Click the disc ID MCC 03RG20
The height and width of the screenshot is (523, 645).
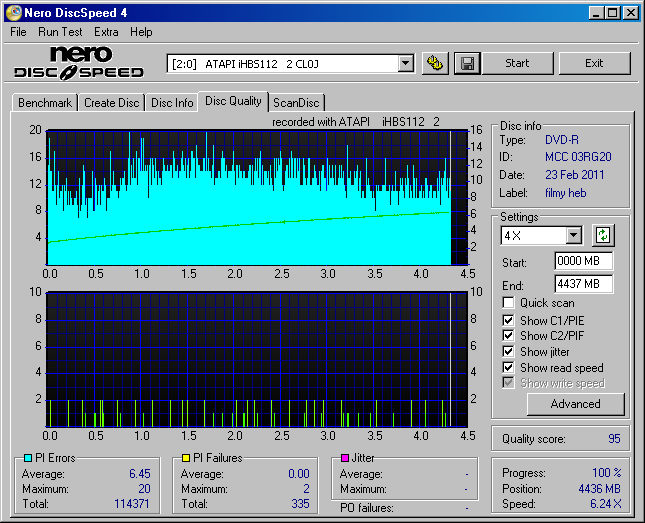pyautogui.click(x=578, y=157)
